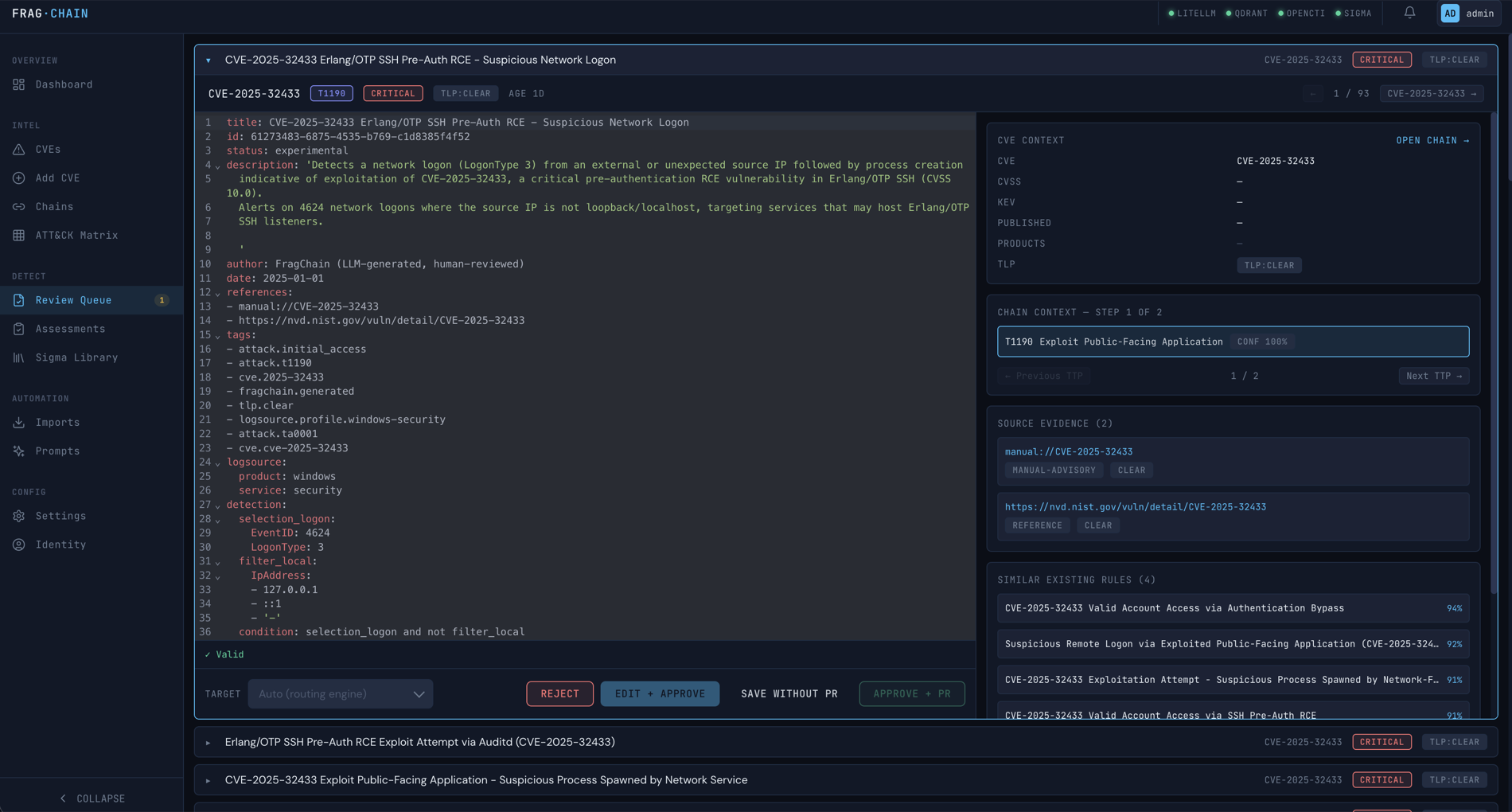Image resolution: width=1512 pixels, height=812 pixels.
Task: Click the CRITICAL badge beside T1190
Action: point(393,94)
